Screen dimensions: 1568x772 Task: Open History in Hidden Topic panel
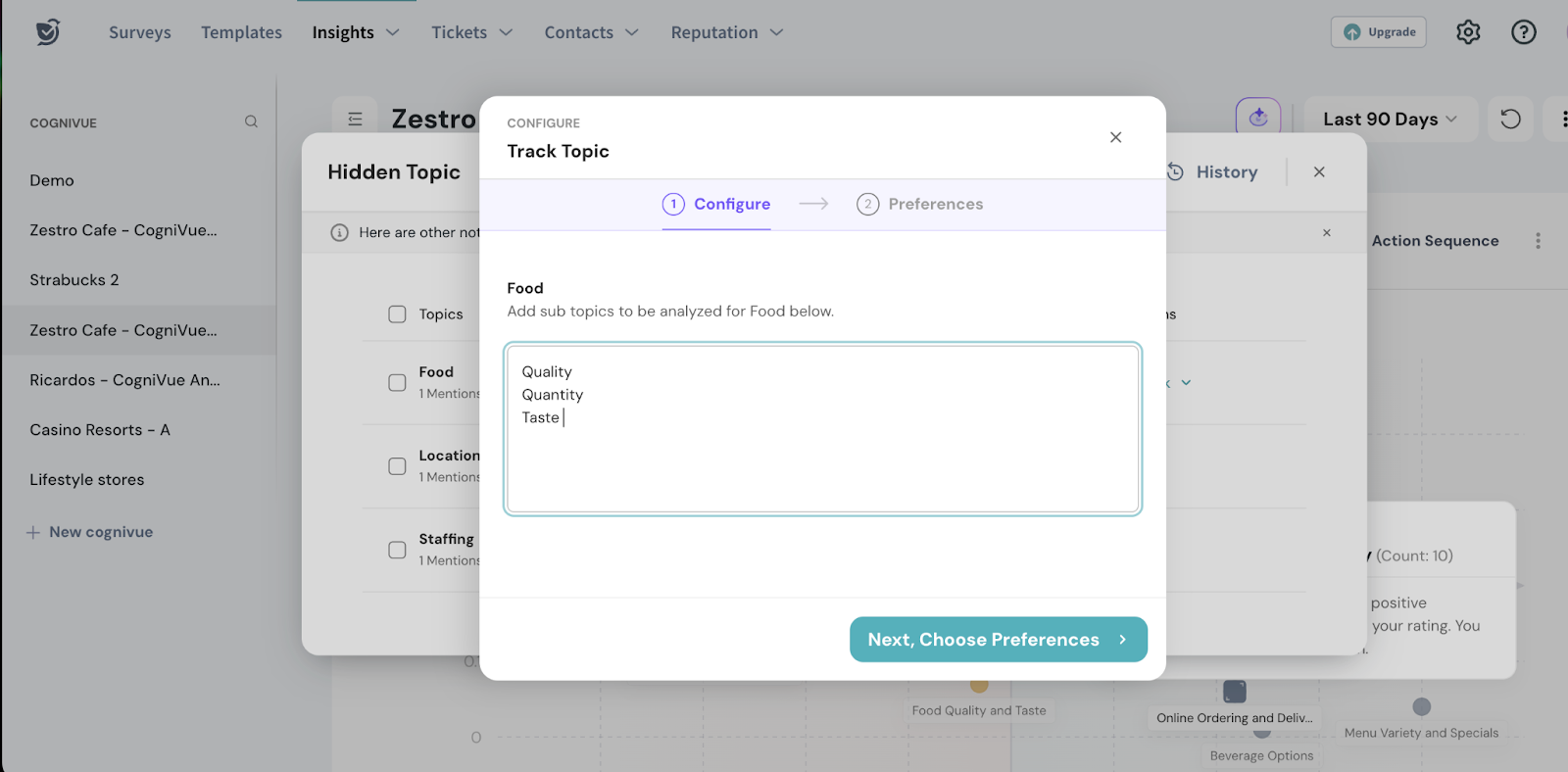[x=1213, y=172]
